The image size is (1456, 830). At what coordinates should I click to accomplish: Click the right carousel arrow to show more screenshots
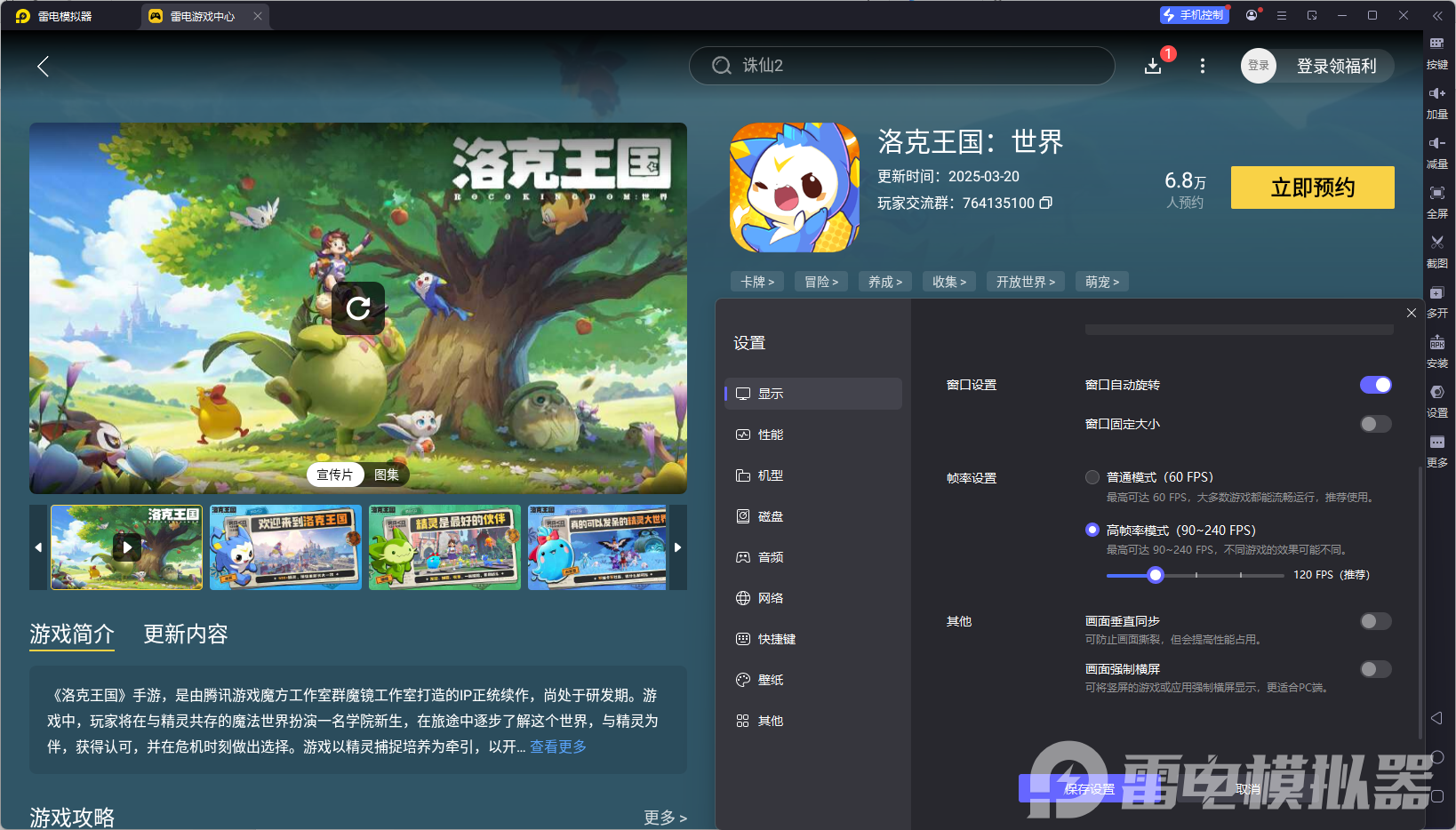pyautogui.click(x=677, y=547)
